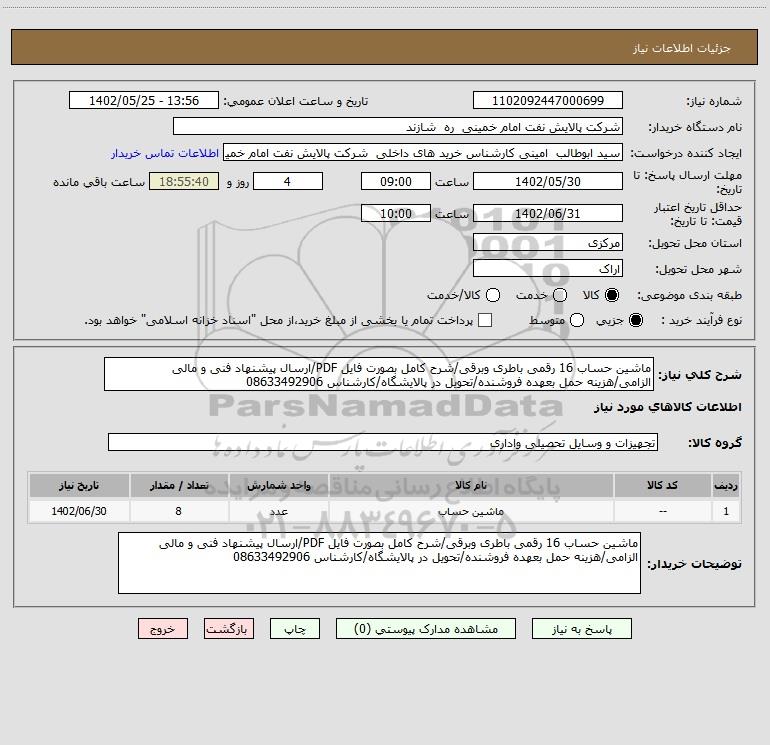Click the تاریخ و ساعت اعلان عمومی label
Image resolution: width=770 pixels, height=745 pixels.
point(296,101)
